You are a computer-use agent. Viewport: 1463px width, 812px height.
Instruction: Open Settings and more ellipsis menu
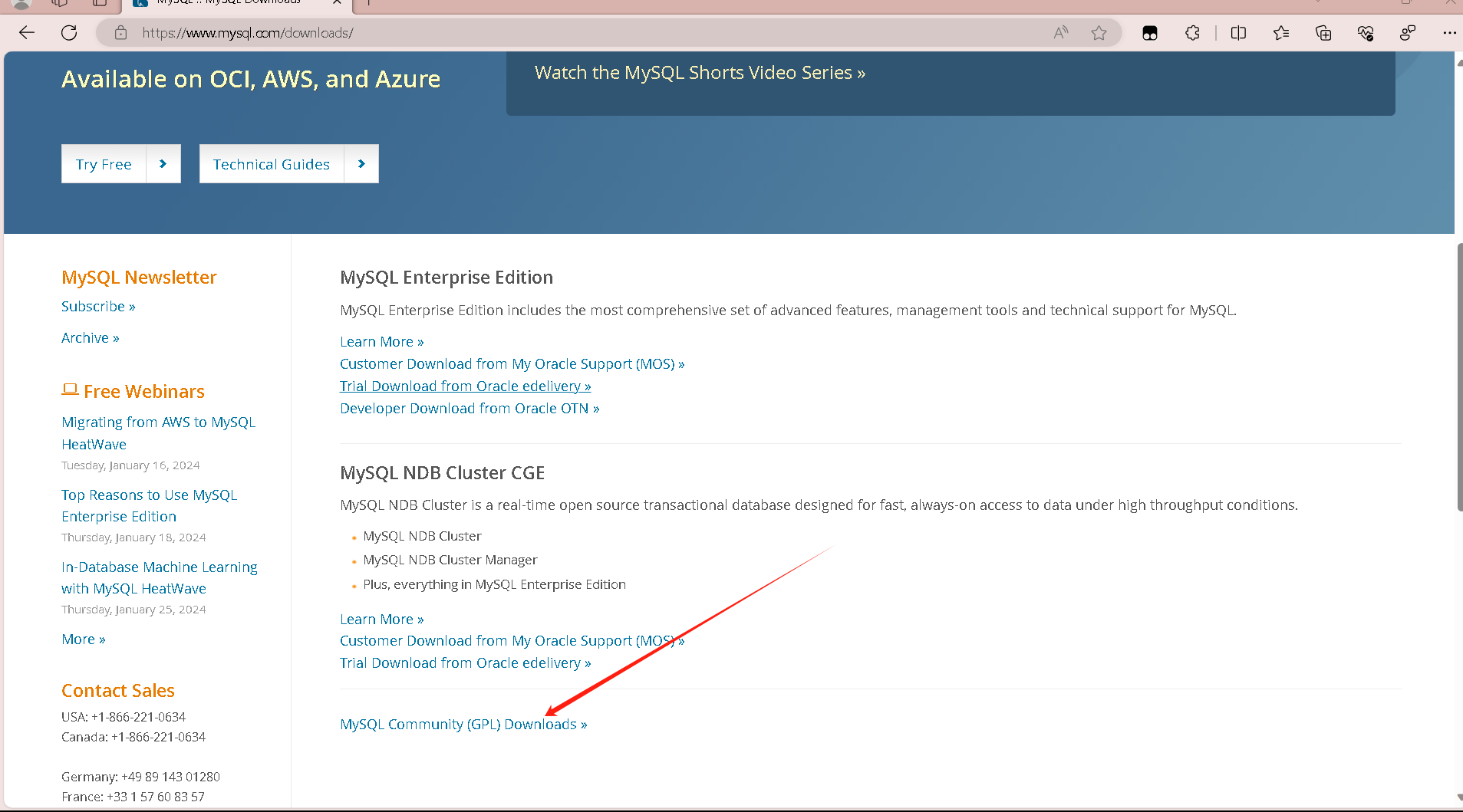[1449, 32]
